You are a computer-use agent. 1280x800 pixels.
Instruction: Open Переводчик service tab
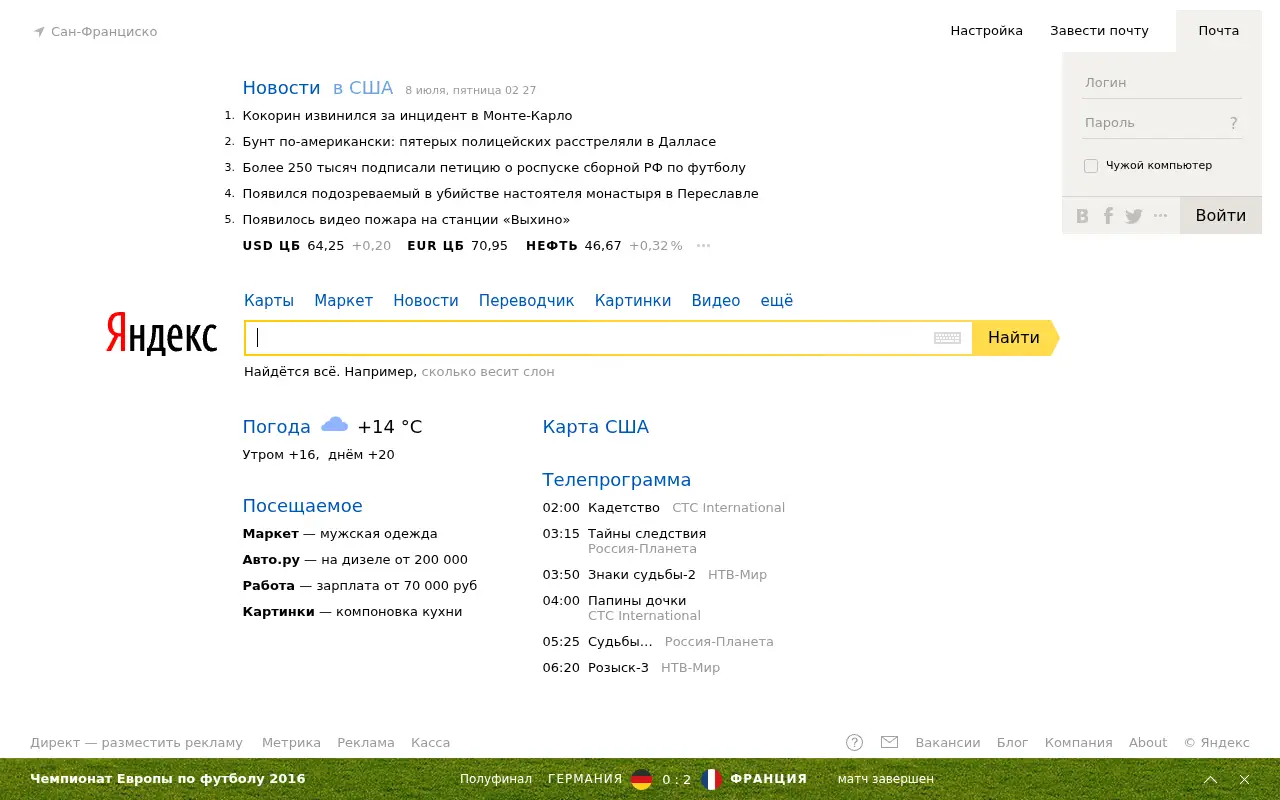click(x=527, y=301)
